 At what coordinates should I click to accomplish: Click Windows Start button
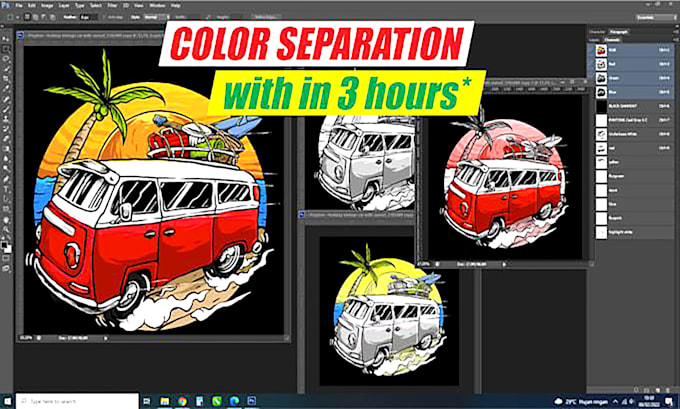click(7, 401)
